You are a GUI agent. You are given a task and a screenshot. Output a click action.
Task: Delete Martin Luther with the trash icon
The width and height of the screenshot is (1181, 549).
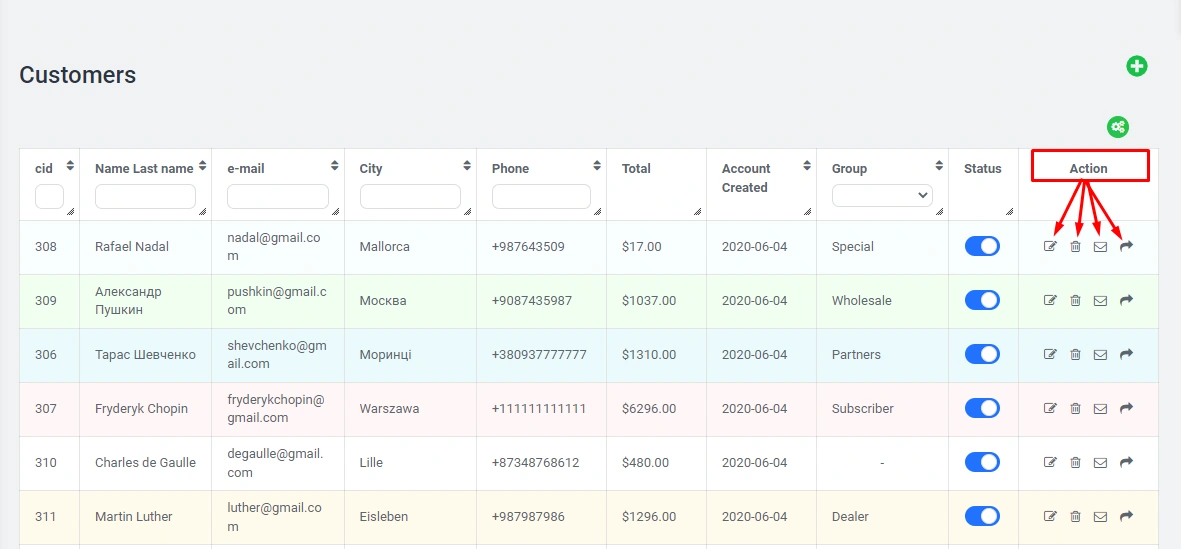pyautogui.click(x=1075, y=517)
